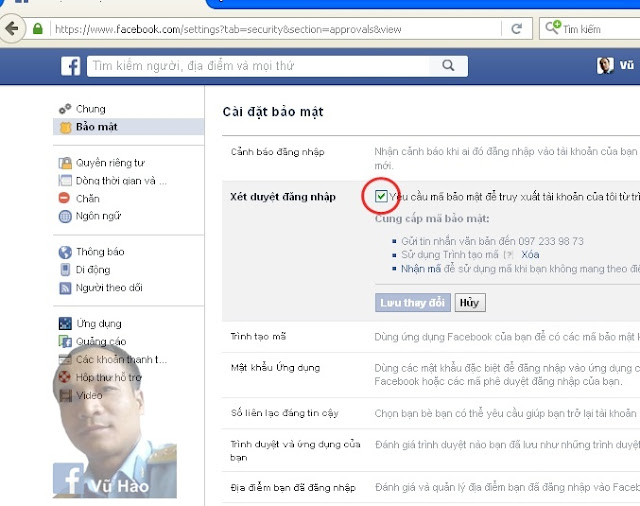Click the browser search engine magnifier icon

point(553,28)
